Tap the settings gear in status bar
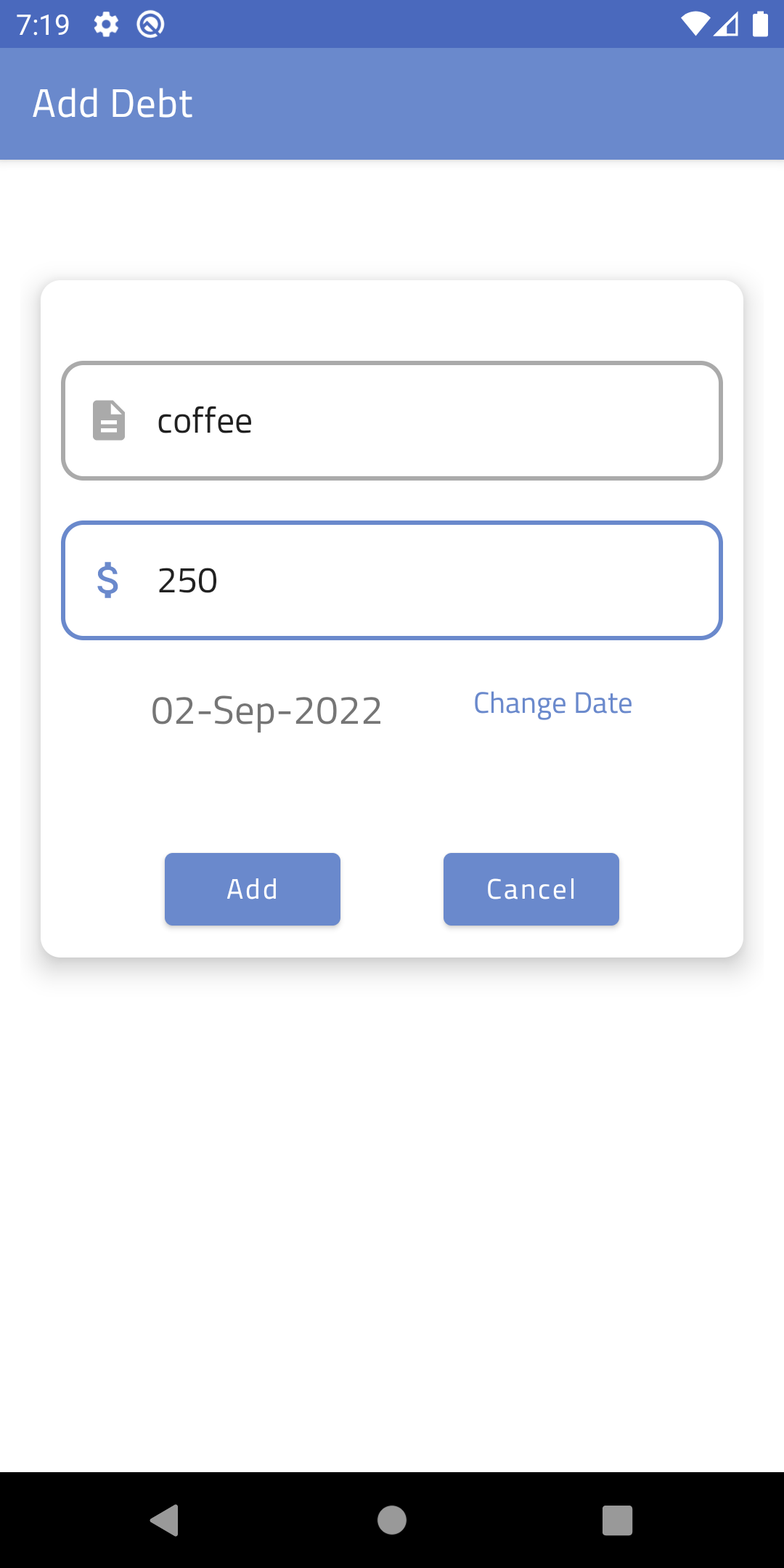This screenshot has width=784, height=1568. (106, 25)
